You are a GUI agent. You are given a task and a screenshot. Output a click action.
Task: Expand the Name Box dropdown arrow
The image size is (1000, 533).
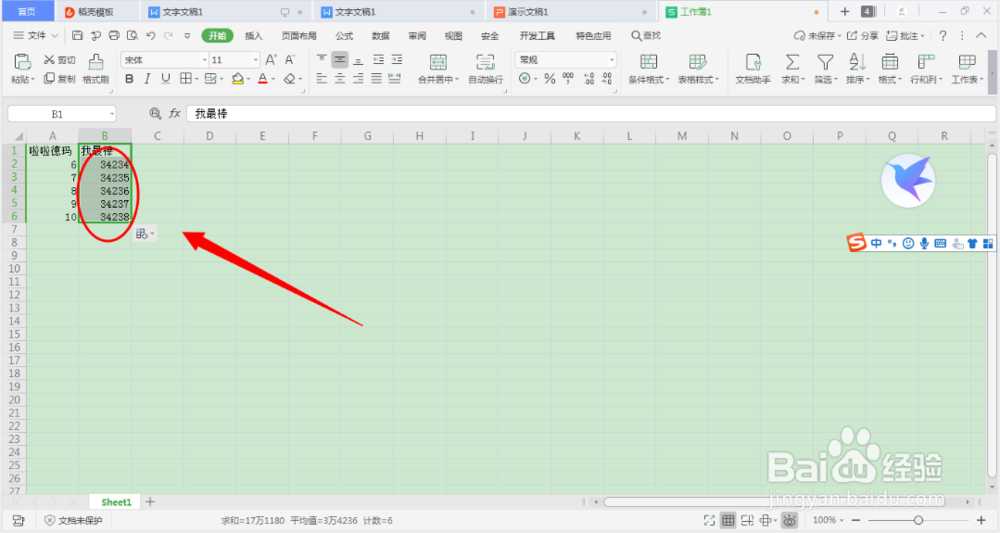(x=112, y=114)
